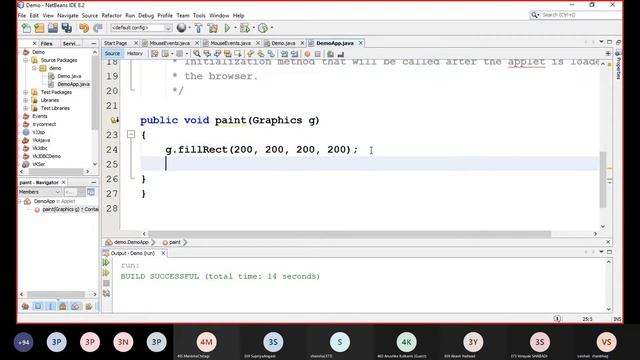This screenshot has width=640, height=360.
Task: Select the Source view button
Action: pyautogui.click(x=112, y=53)
